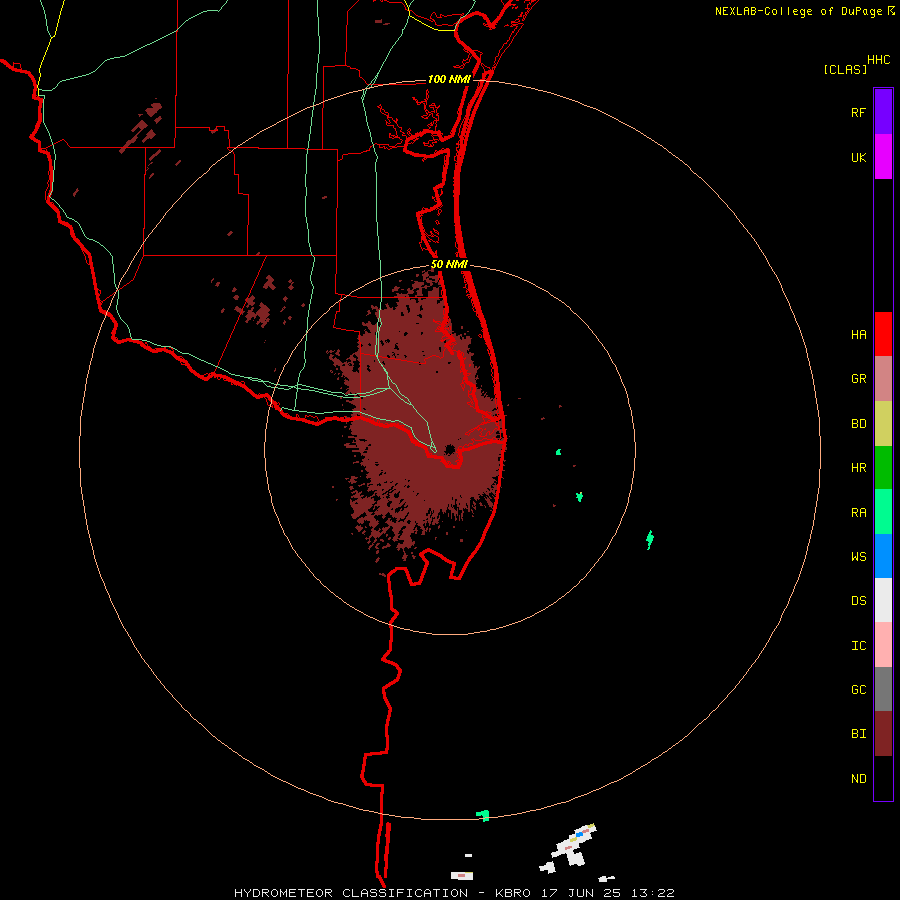The height and width of the screenshot is (900, 900).
Task: Click the light green RA swatch
Action: click(x=883, y=512)
